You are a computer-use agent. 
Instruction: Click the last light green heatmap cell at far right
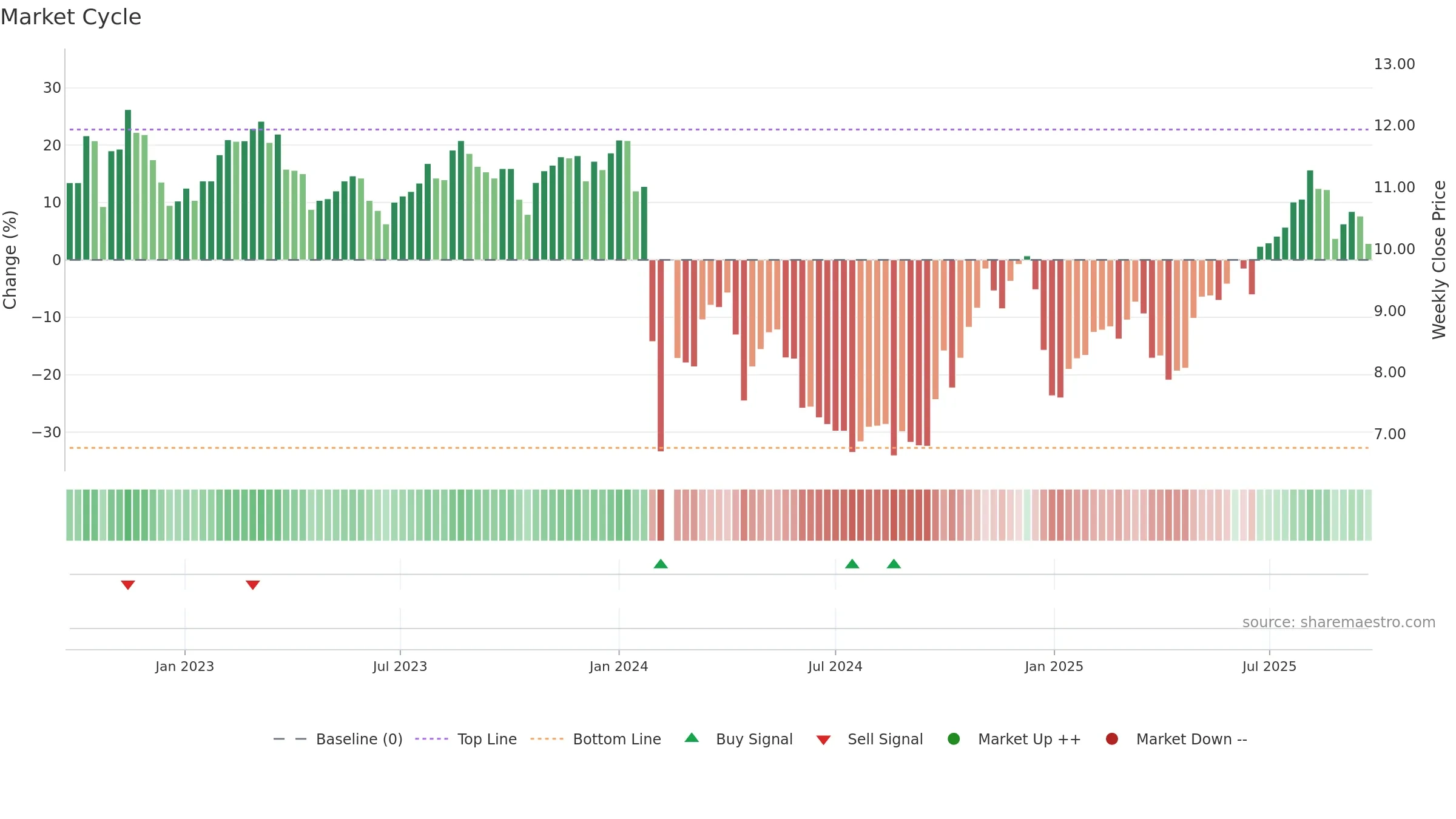[x=1368, y=515]
